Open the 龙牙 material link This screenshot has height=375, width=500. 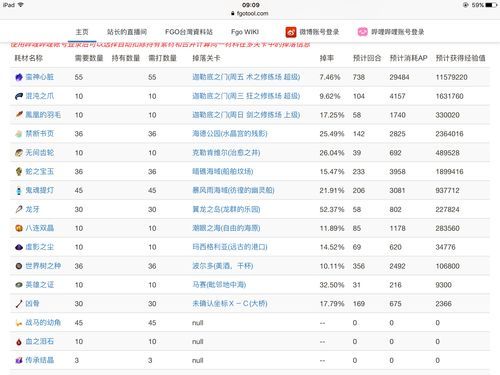click(x=32, y=209)
